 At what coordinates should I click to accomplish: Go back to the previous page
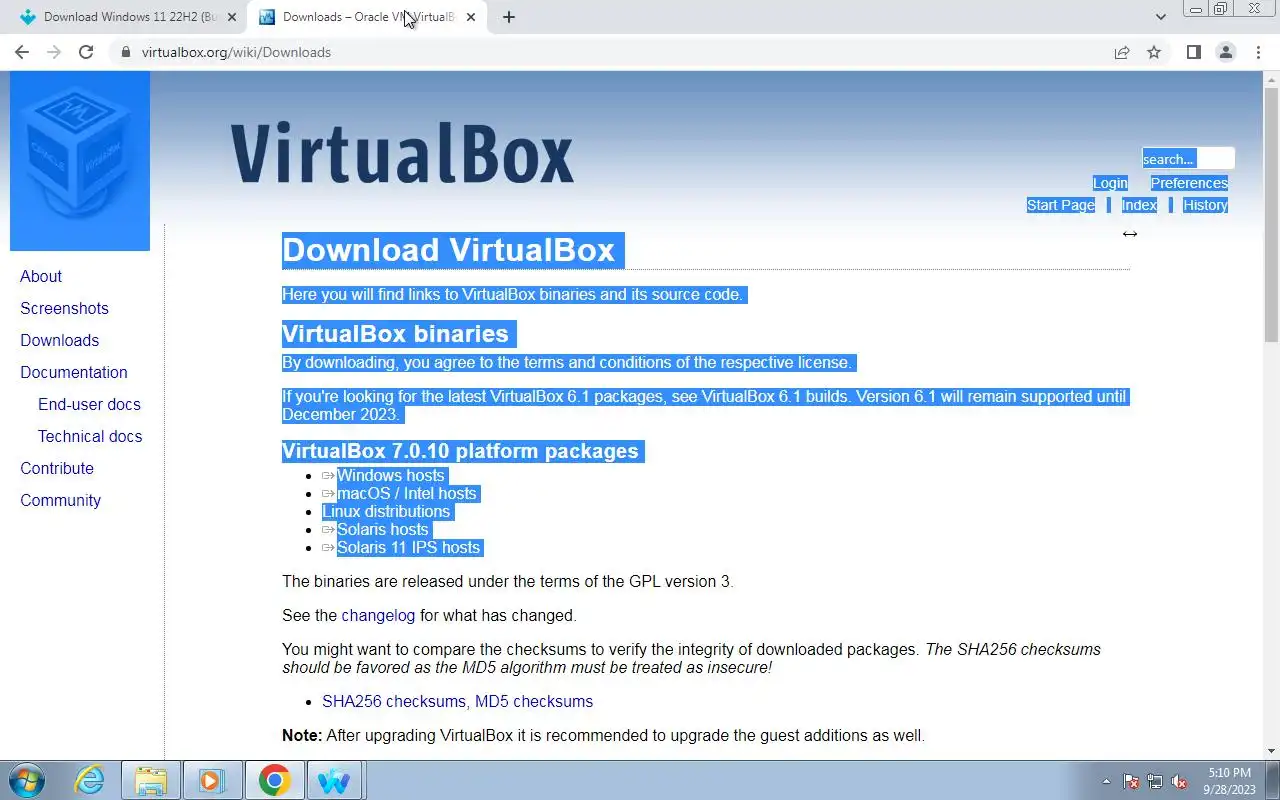pos(22,52)
